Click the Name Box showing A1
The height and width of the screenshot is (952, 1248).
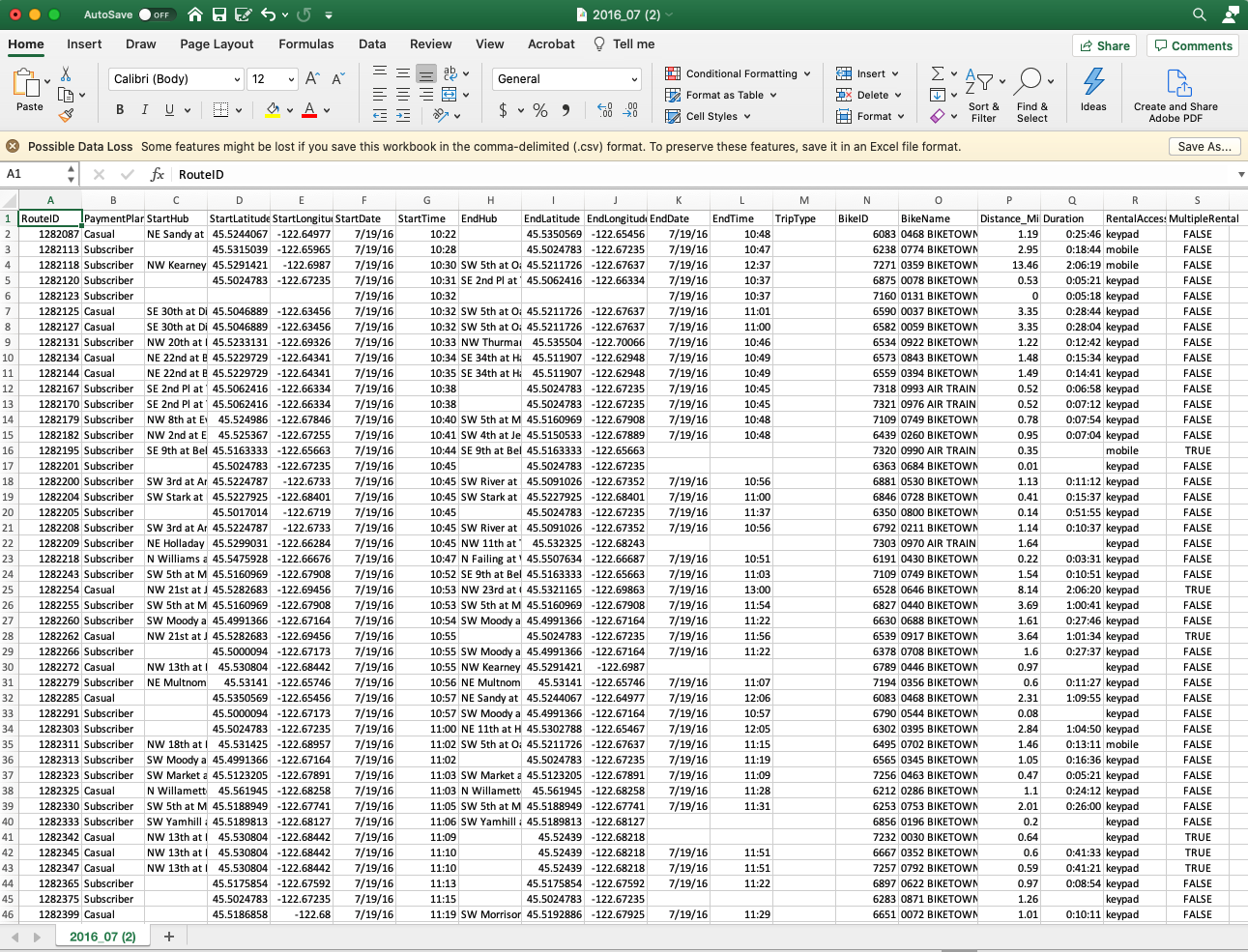coord(34,174)
